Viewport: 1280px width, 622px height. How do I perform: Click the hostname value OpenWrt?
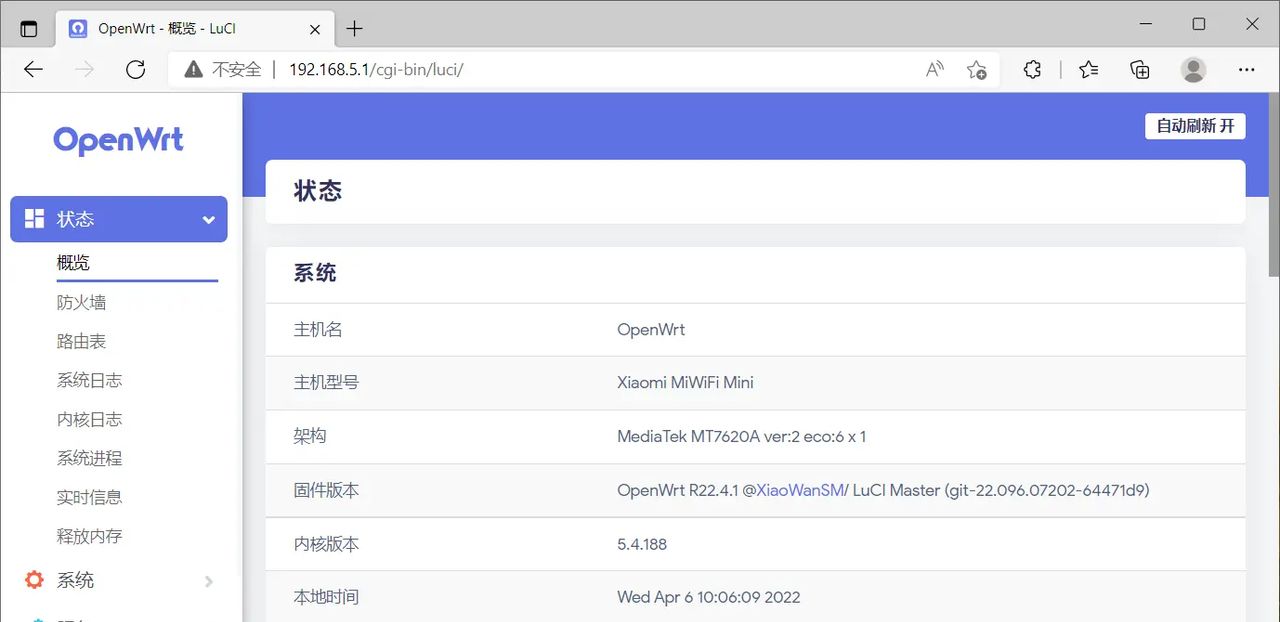[x=651, y=329]
